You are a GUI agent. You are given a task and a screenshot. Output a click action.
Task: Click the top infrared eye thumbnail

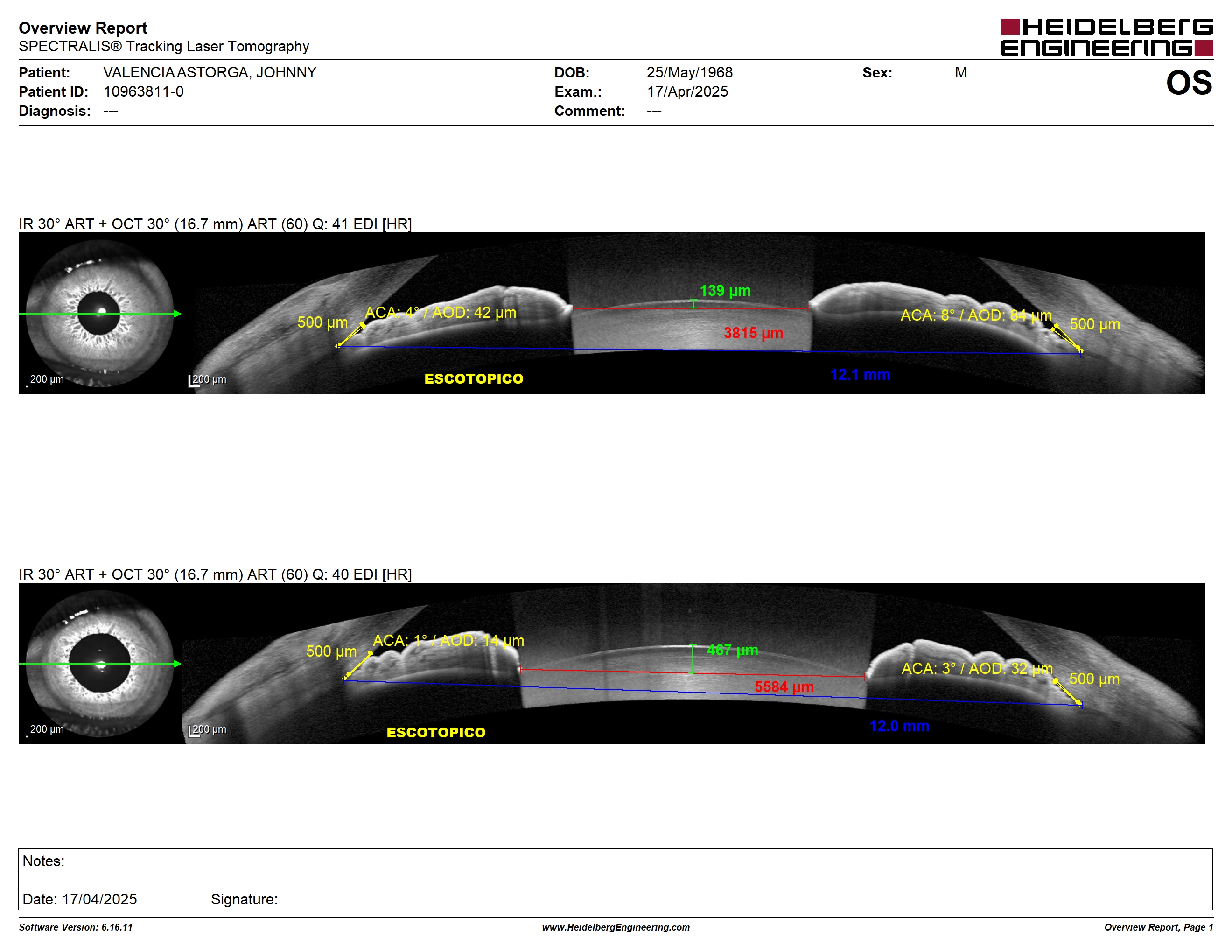click(x=100, y=314)
